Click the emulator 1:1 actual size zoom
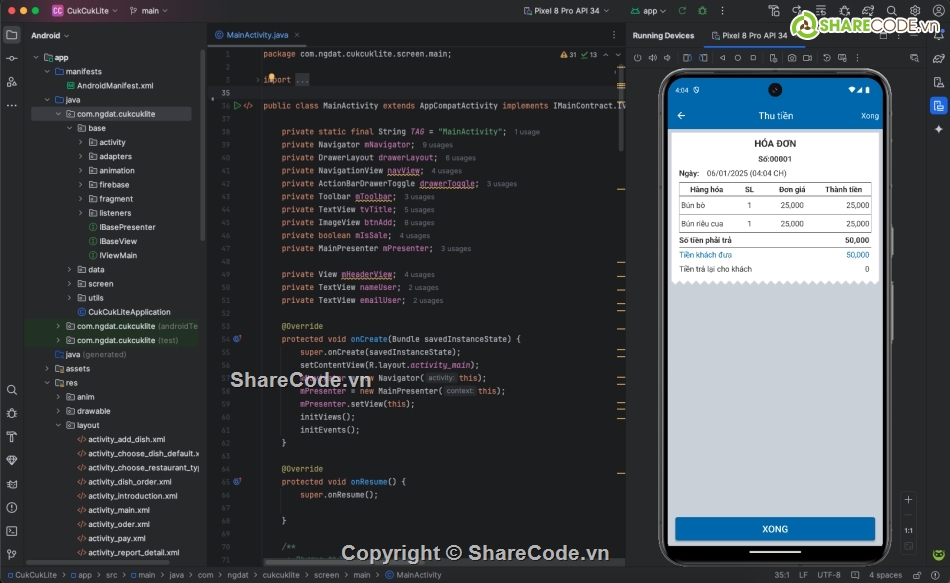950x583 pixels. (908, 530)
